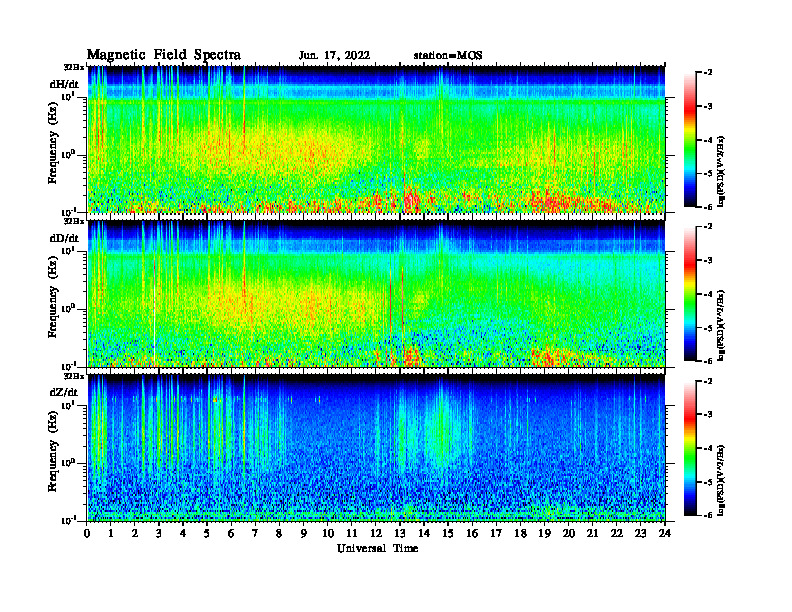The image size is (792, 612).
Task: Select hour tick label "15" on time axis
Action: (448, 533)
